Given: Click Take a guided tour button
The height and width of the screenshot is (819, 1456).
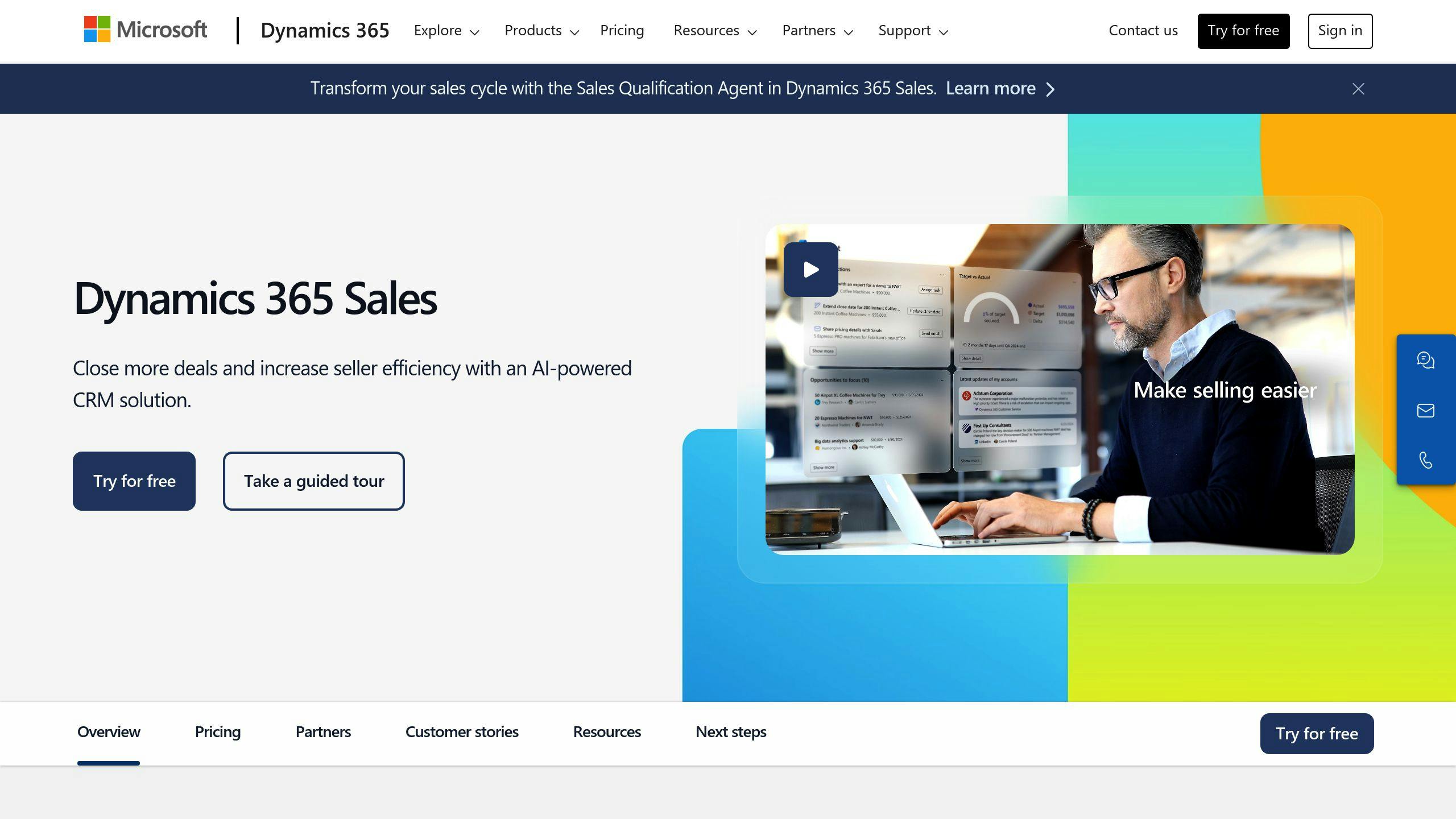Looking at the screenshot, I should [314, 481].
